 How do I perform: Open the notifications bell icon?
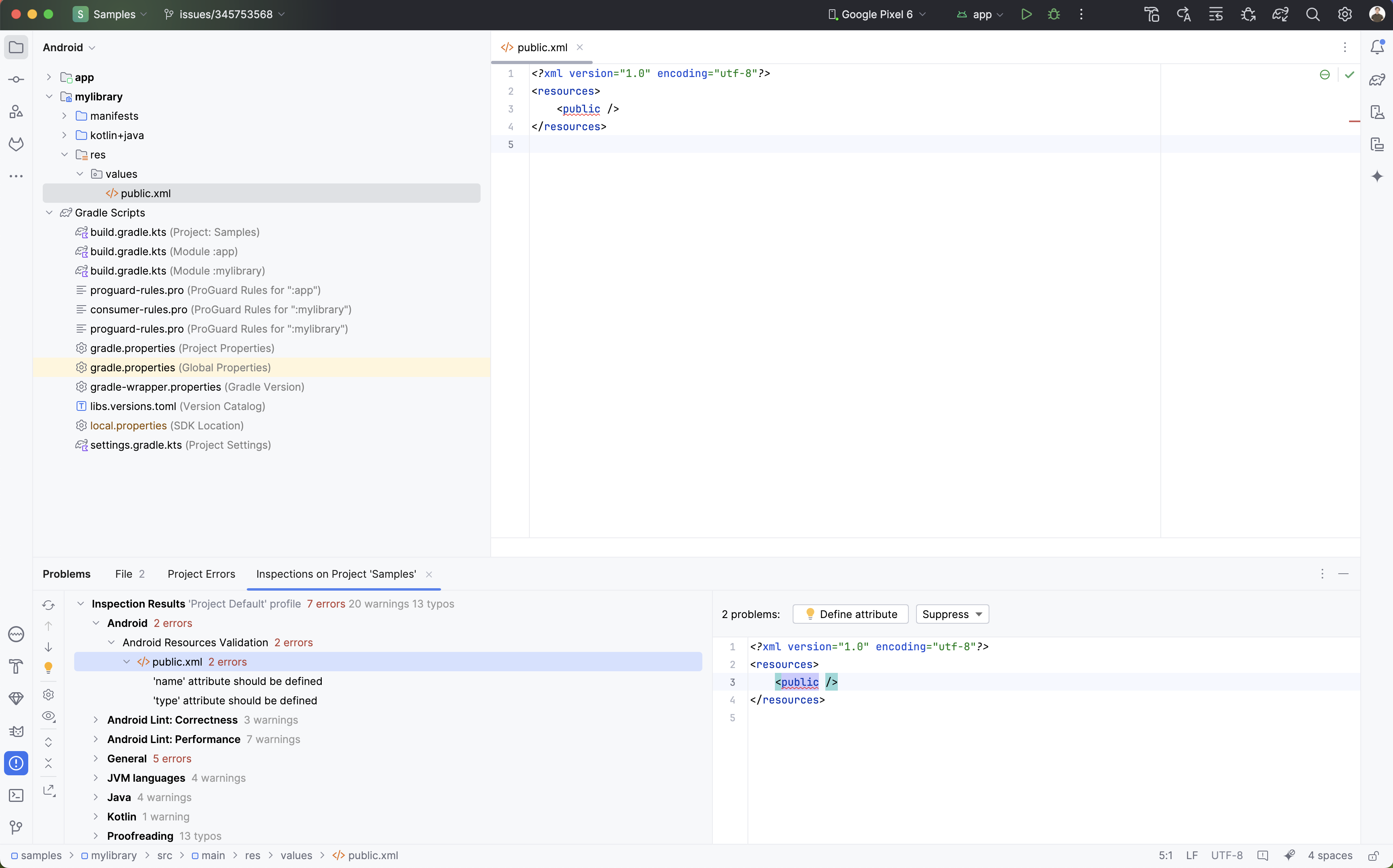tap(1377, 47)
